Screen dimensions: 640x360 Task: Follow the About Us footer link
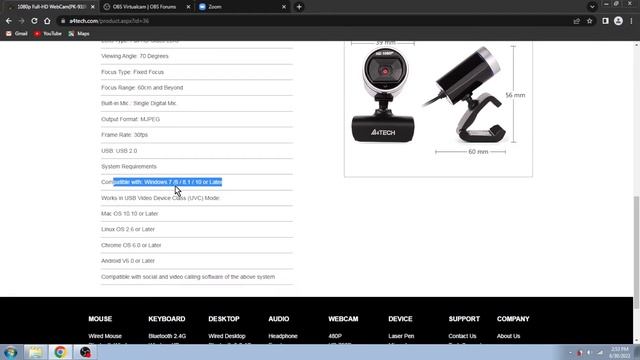[x=508, y=336]
